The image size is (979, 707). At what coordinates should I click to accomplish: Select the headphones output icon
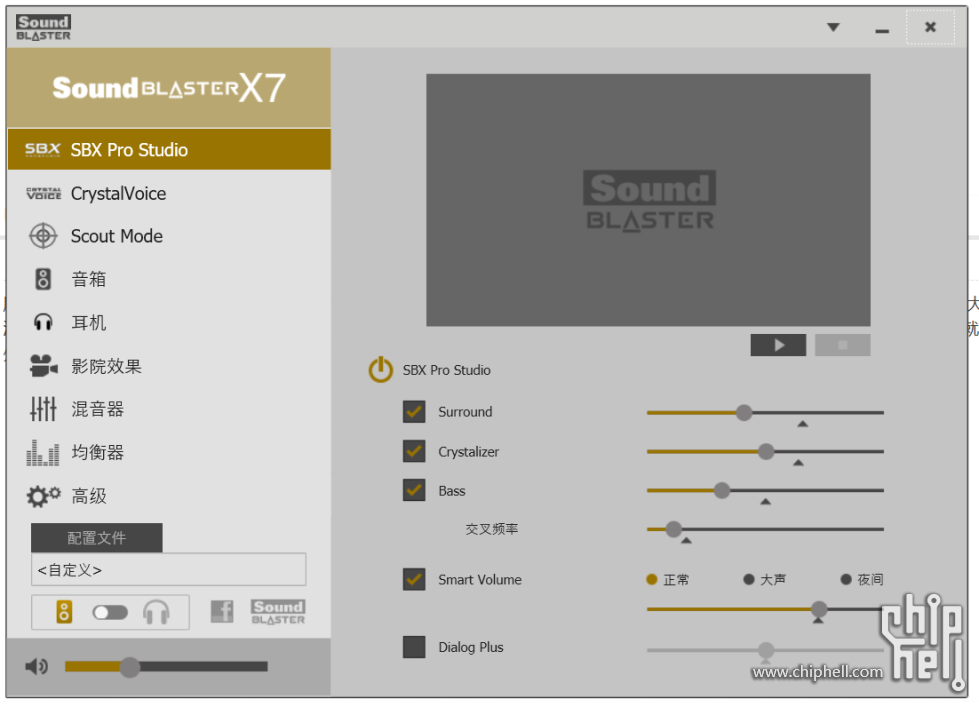click(156, 613)
